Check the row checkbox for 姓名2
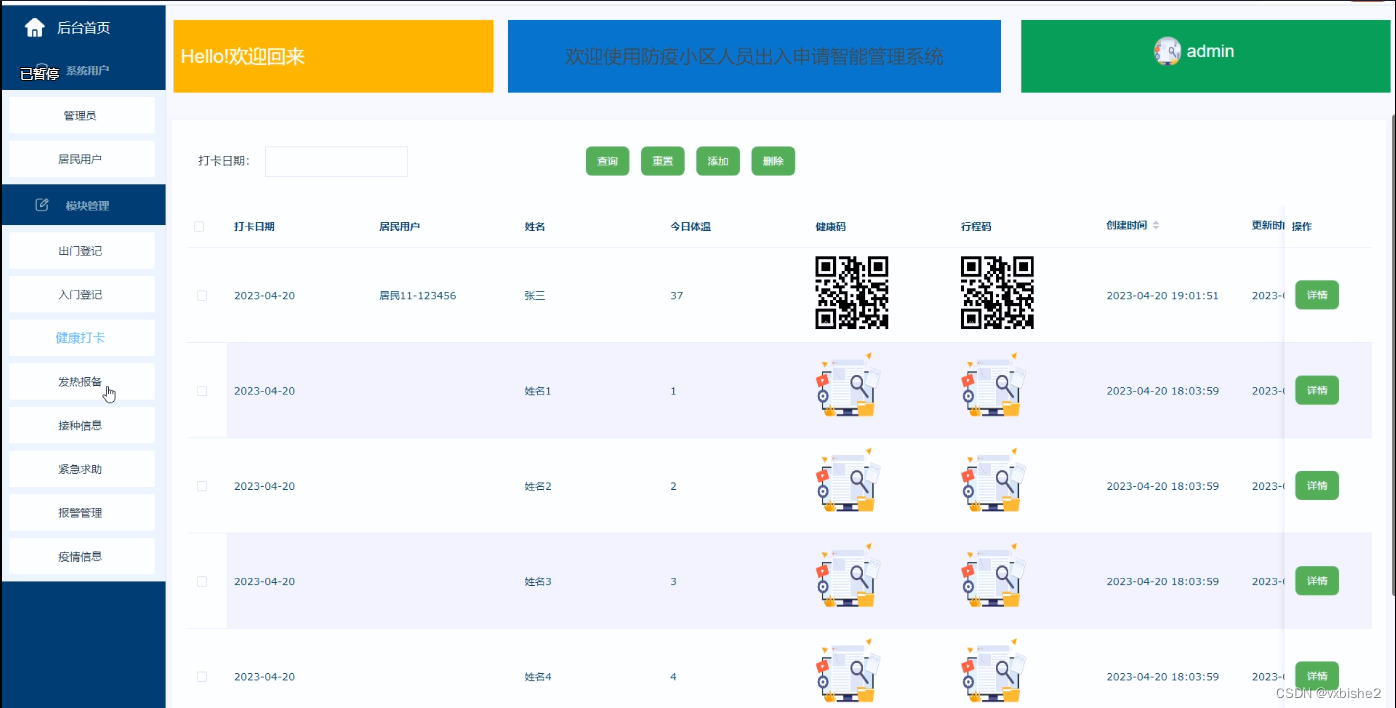 point(202,486)
